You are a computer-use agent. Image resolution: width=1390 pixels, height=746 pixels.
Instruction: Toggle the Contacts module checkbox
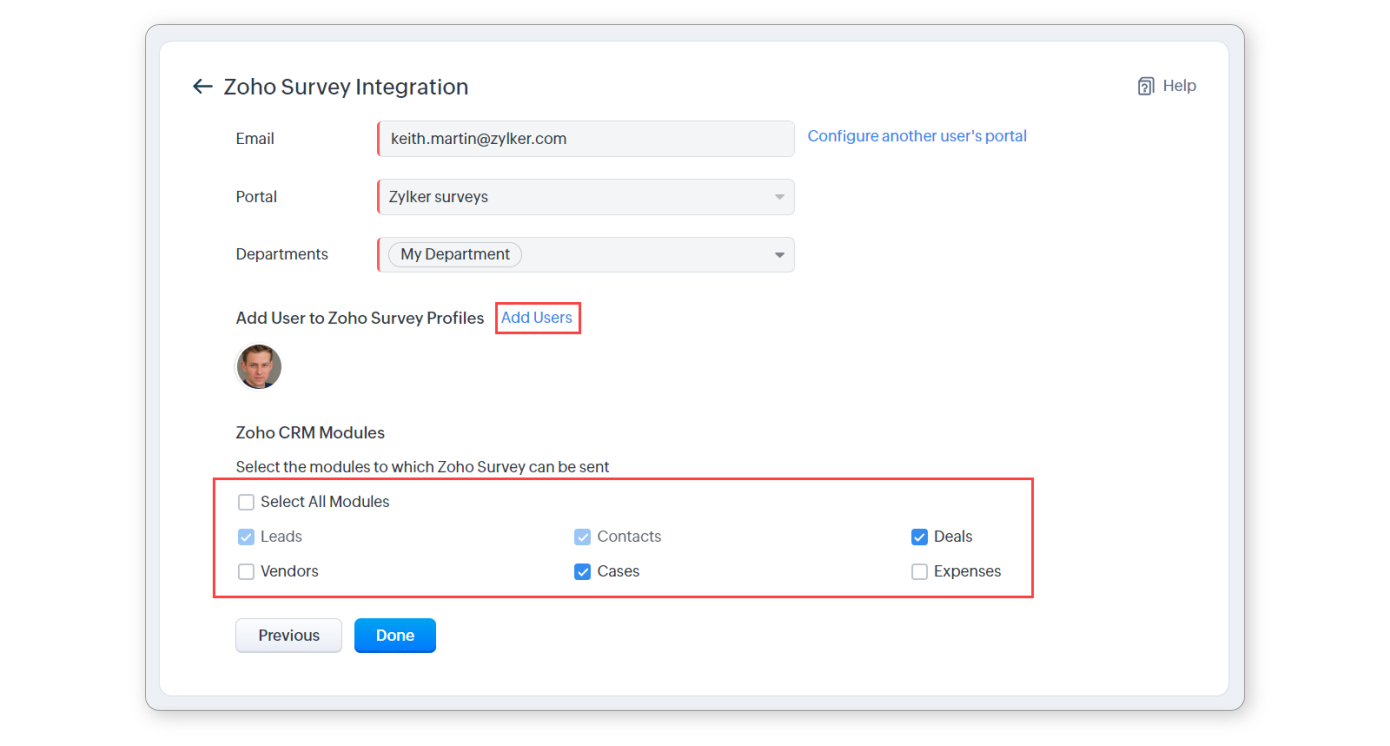pos(583,537)
